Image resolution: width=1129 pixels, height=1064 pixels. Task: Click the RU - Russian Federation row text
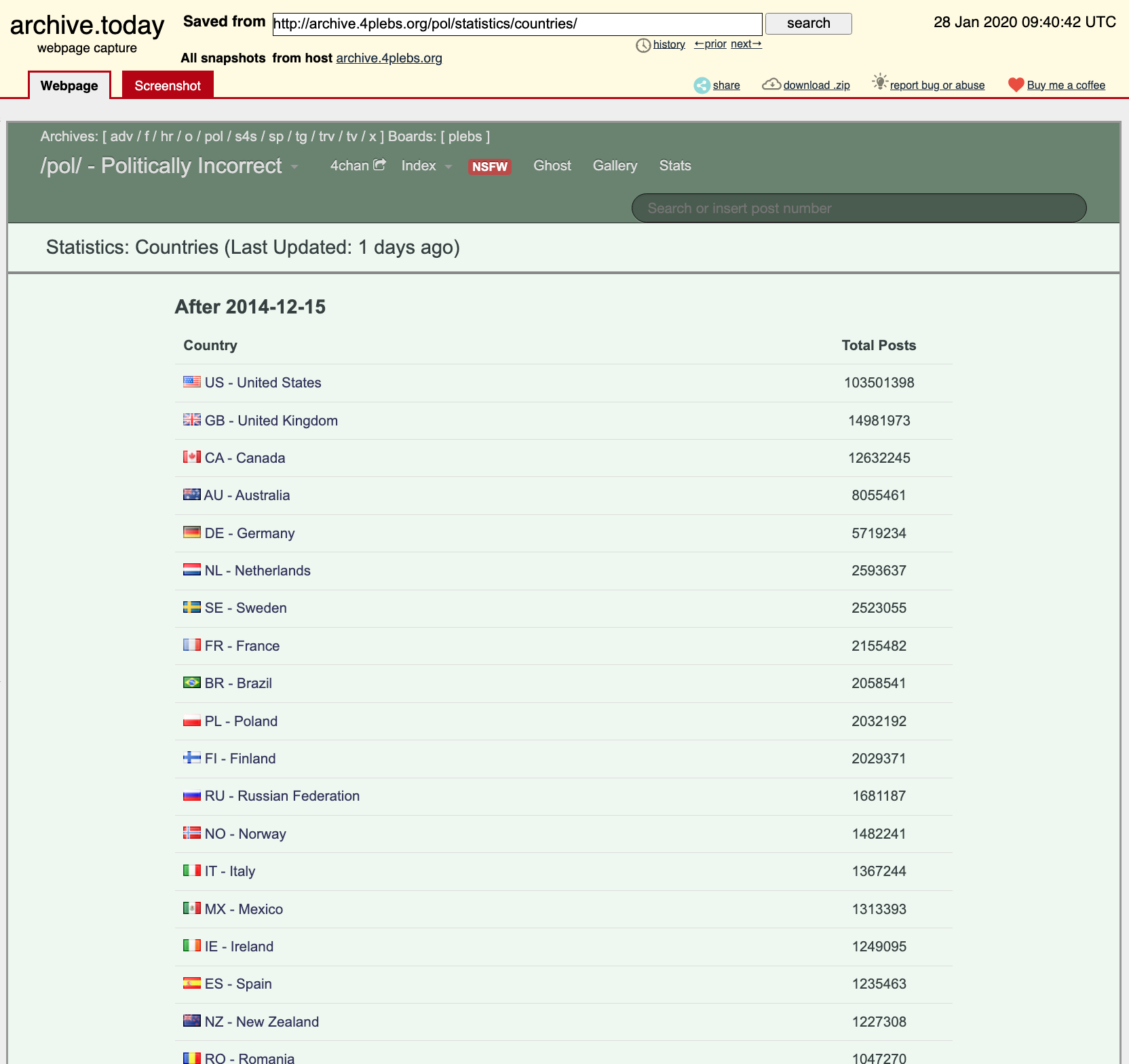pyautogui.click(x=282, y=796)
